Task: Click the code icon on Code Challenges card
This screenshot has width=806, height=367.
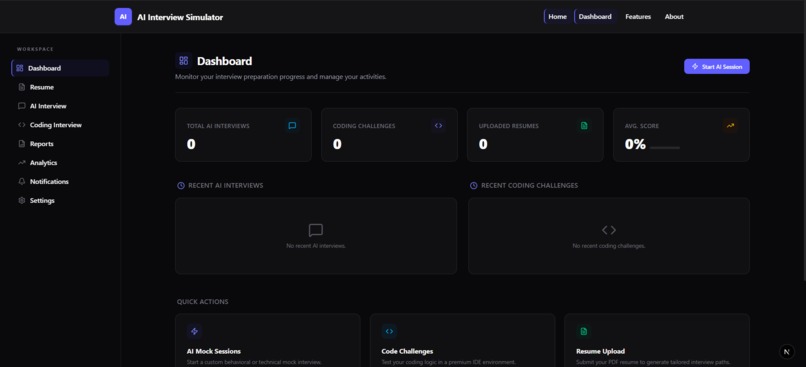Action: [389, 332]
